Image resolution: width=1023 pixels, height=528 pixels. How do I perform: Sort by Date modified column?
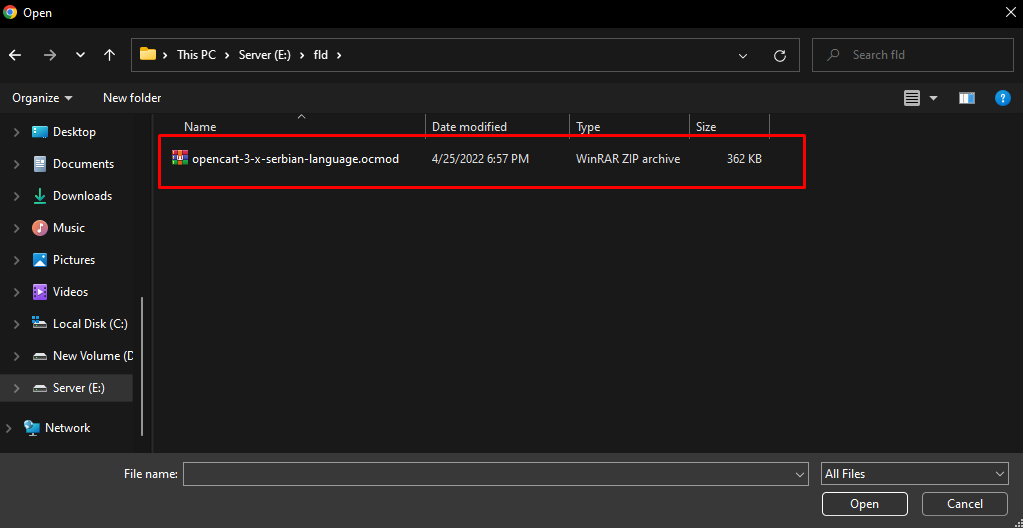469,127
